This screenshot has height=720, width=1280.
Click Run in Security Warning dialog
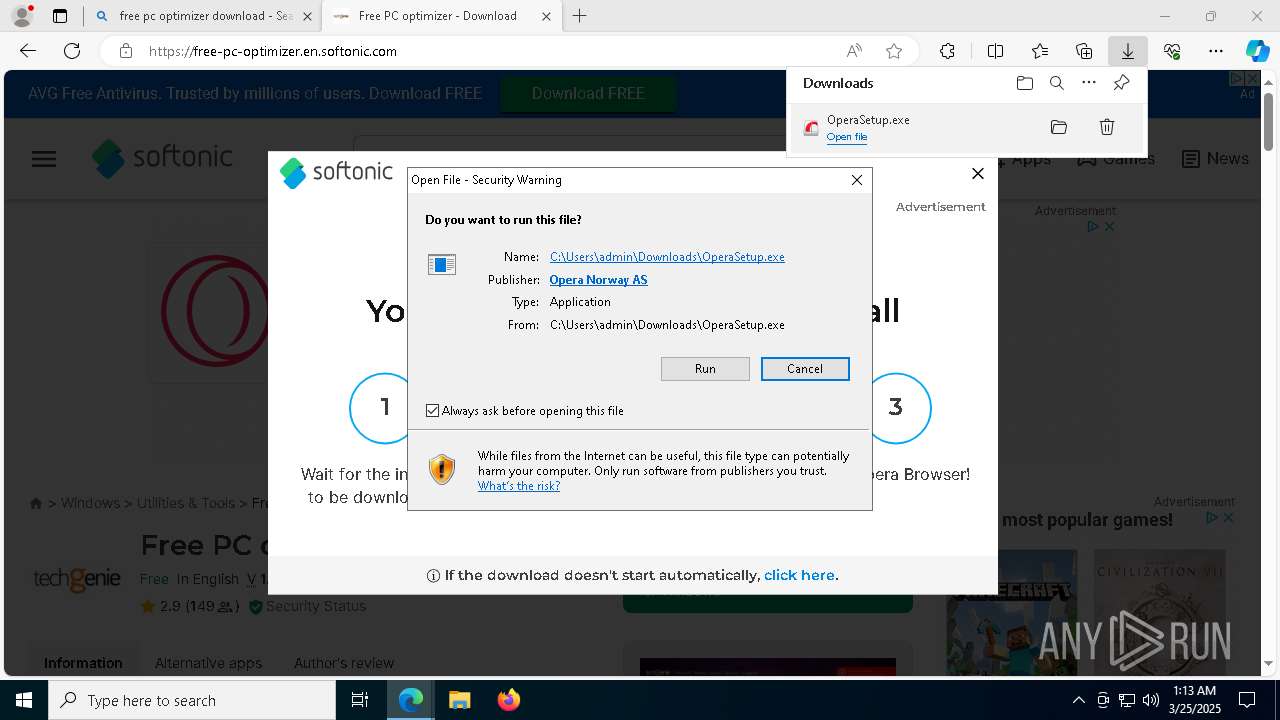pos(705,369)
